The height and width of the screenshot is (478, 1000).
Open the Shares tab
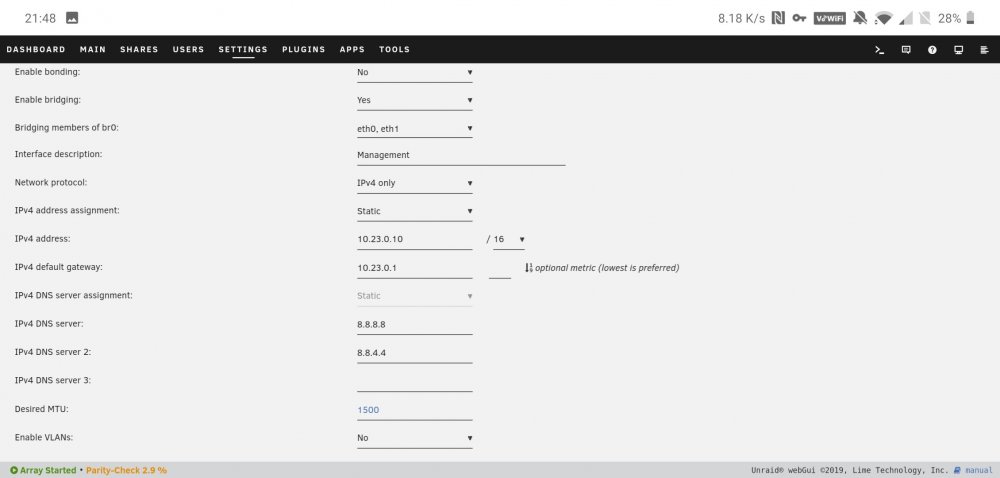click(x=139, y=50)
